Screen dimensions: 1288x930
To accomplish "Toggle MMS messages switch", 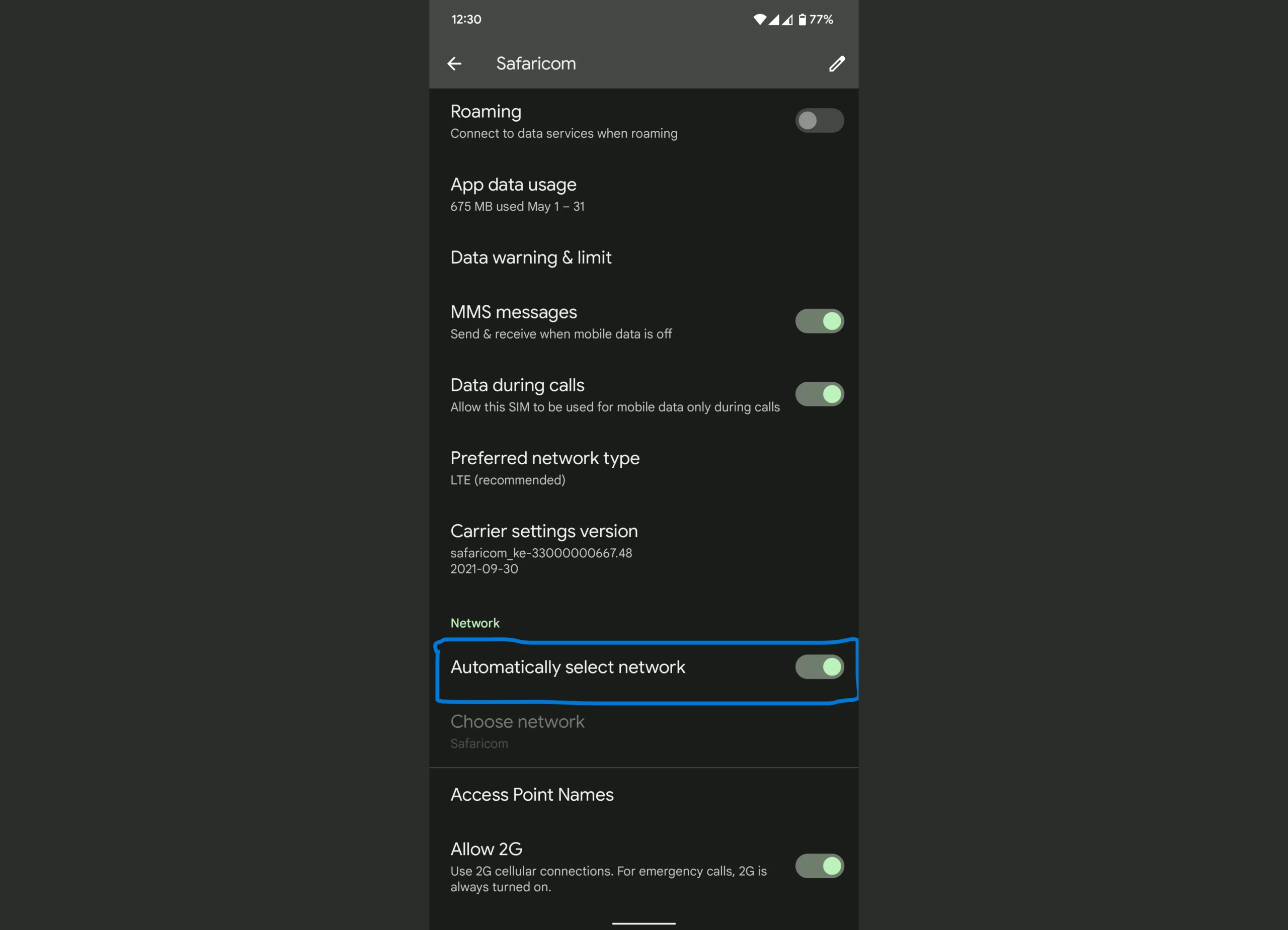I will pos(819,320).
